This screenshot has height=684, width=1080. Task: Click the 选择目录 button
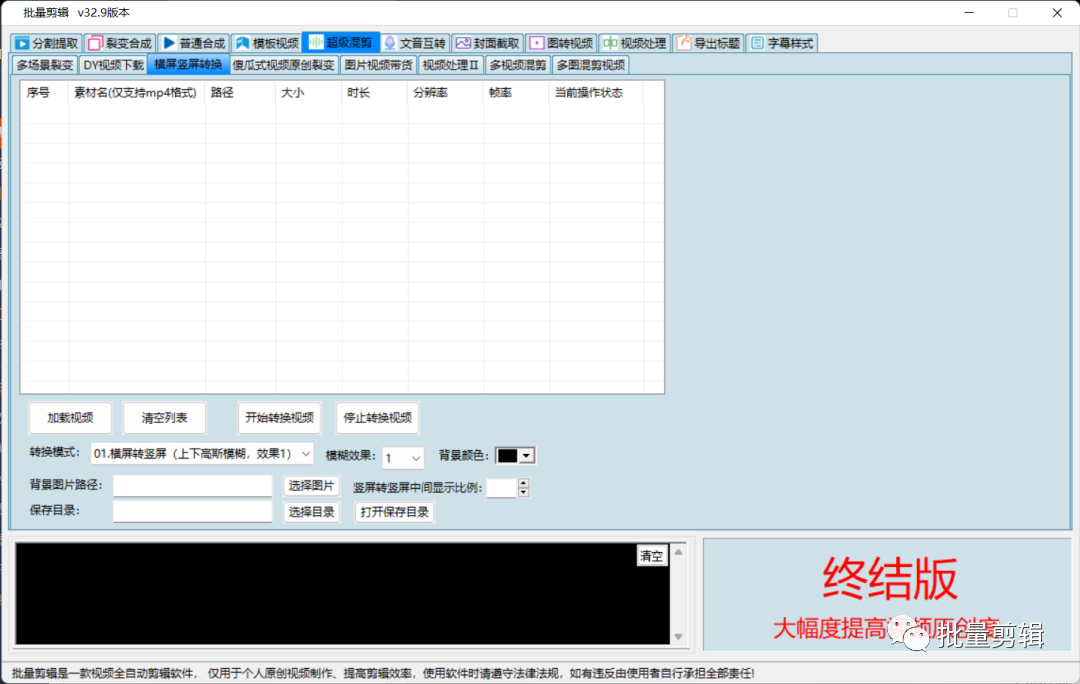pos(311,512)
